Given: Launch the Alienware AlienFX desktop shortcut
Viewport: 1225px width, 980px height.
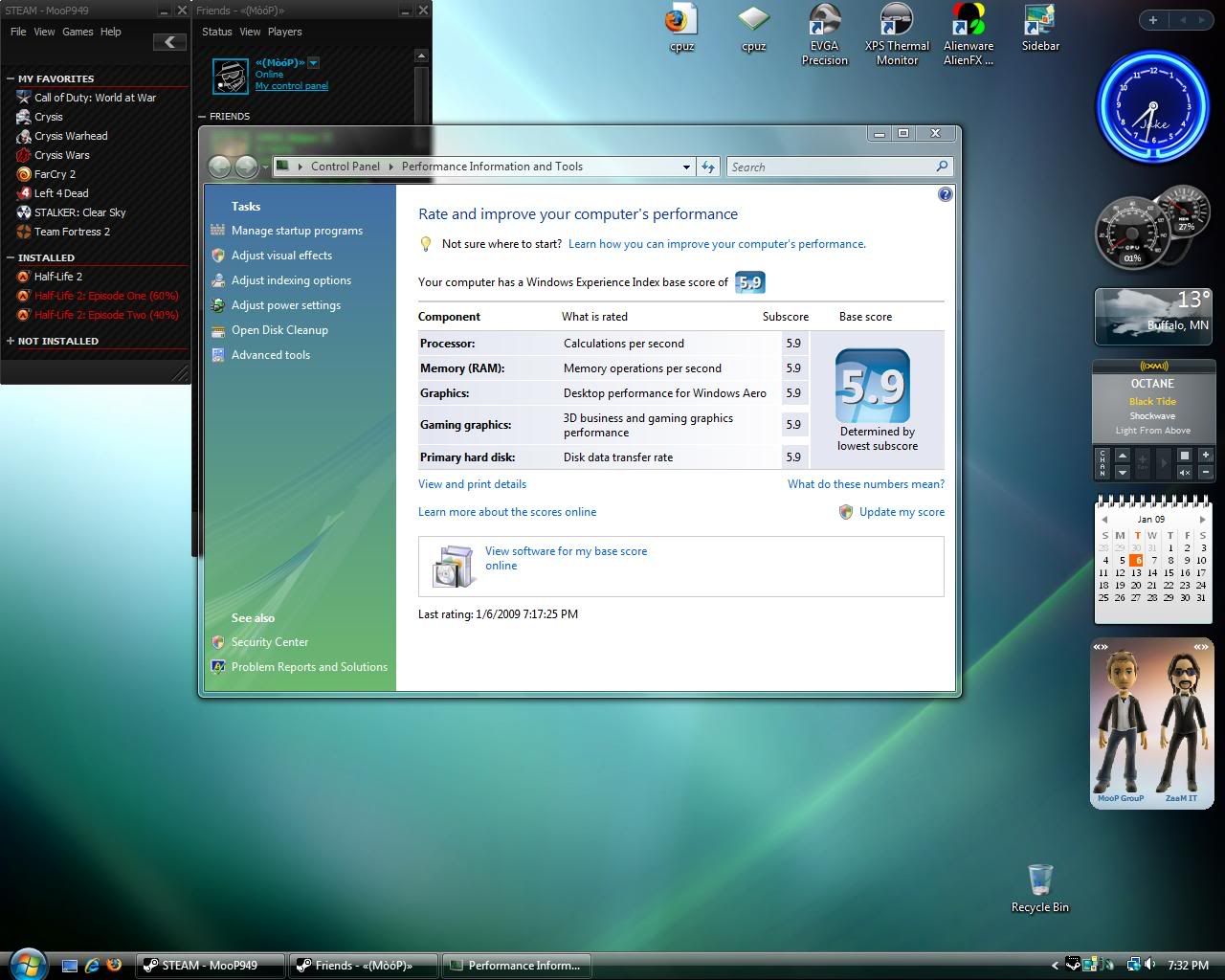Looking at the screenshot, I should coord(969,34).
